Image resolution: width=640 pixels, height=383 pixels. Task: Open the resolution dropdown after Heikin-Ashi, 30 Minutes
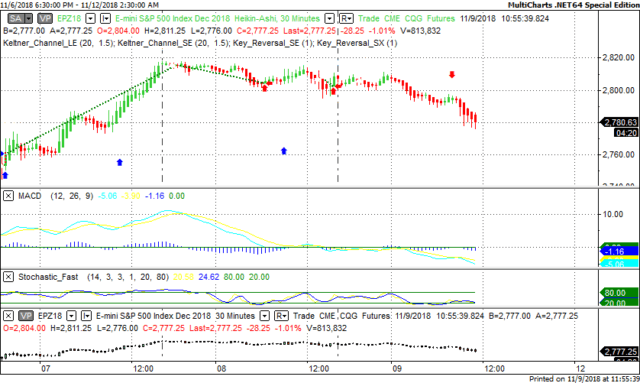click(x=329, y=19)
